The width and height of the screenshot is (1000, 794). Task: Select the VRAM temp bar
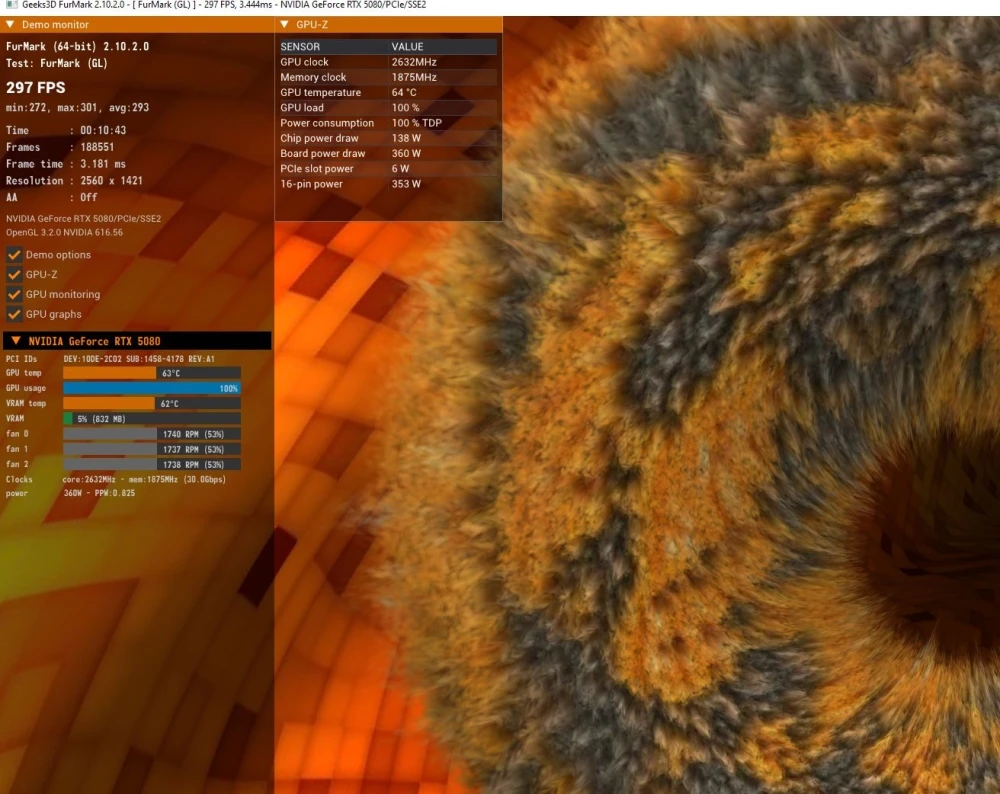[x=152, y=403]
